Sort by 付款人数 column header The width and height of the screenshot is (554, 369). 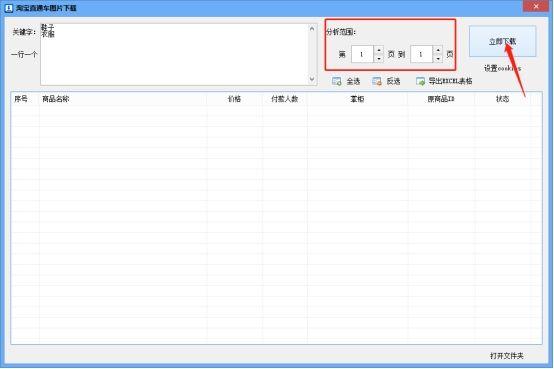[x=284, y=99]
